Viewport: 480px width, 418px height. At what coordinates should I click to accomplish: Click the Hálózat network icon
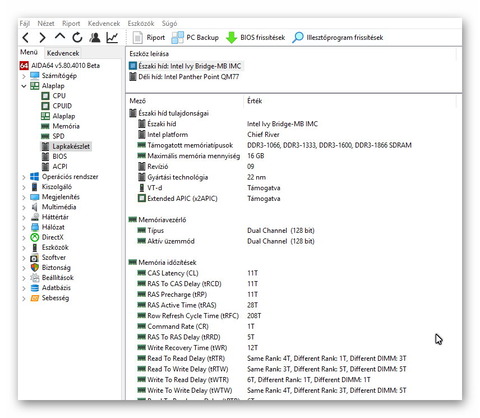tap(35, 227)
